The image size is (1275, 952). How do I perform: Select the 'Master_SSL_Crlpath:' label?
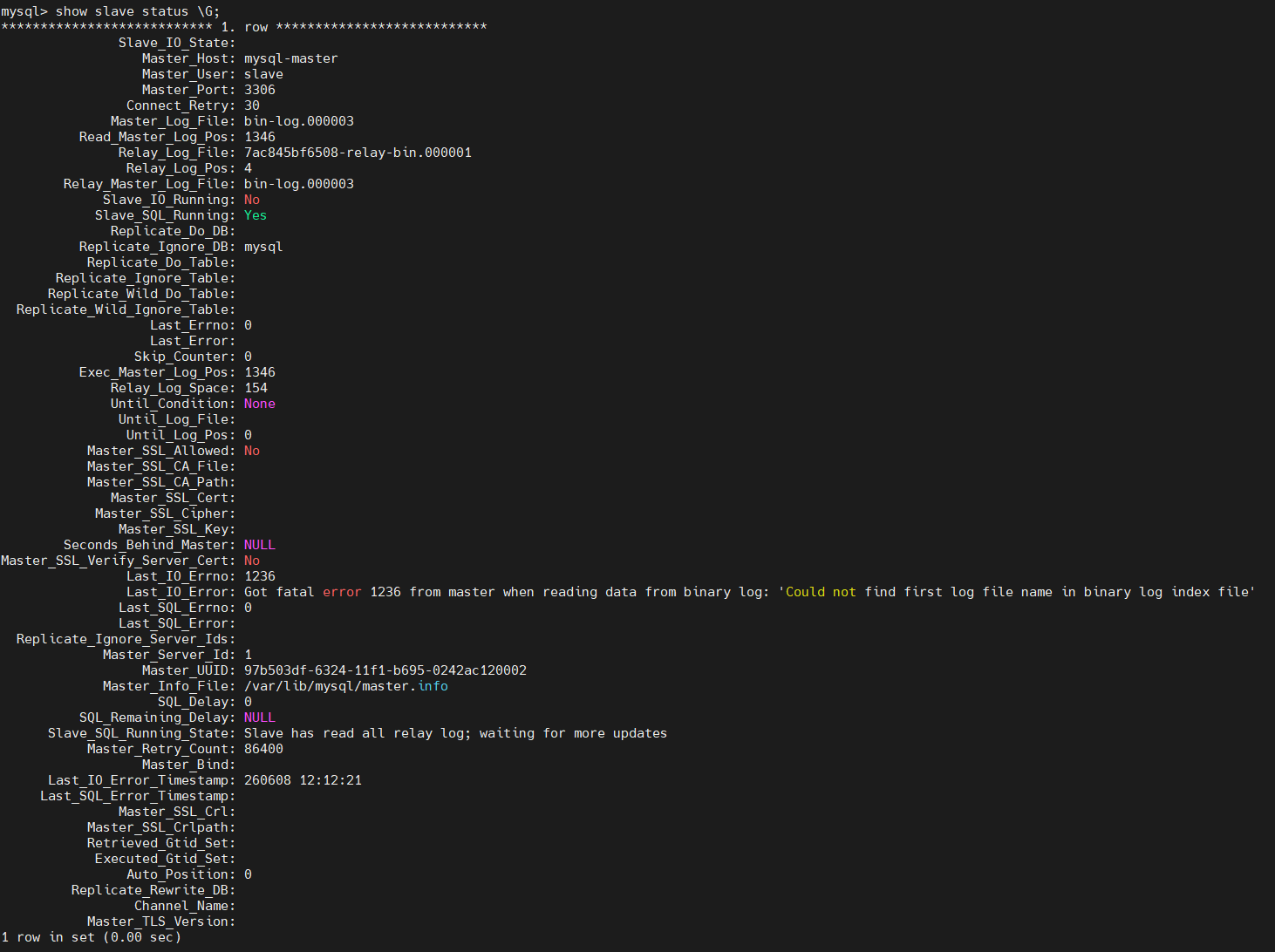click(x=161, y=827)
